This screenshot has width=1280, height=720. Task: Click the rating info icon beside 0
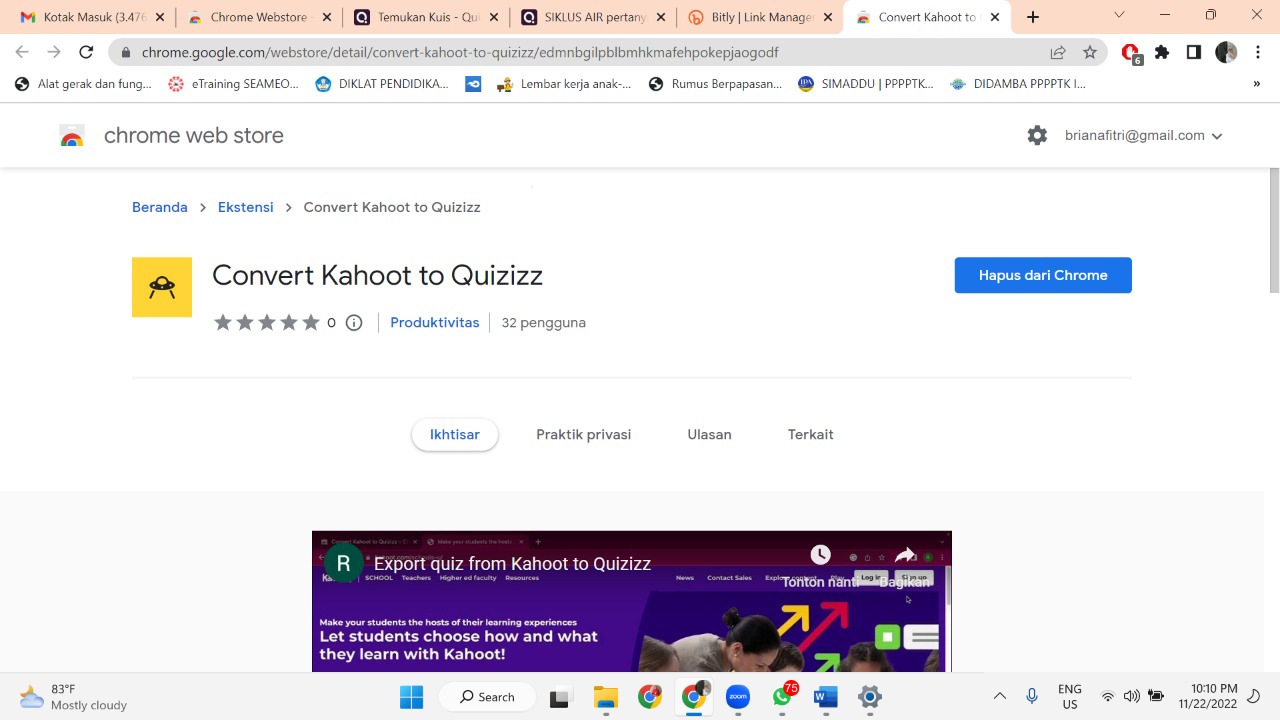point(353,322)
